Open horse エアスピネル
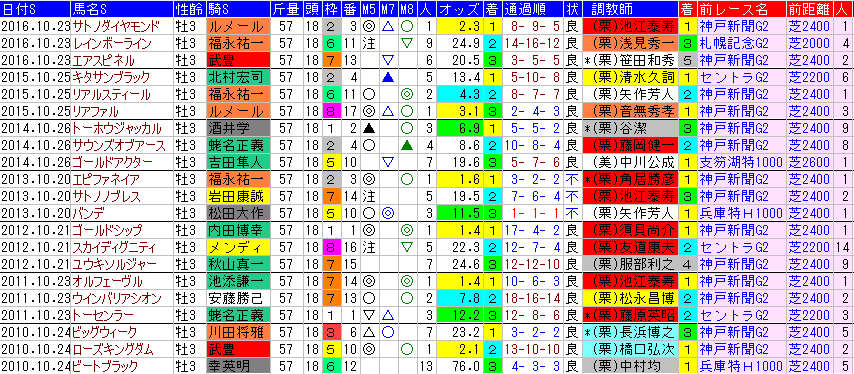This screenshot has height=374, width=854. coord(103,60)
